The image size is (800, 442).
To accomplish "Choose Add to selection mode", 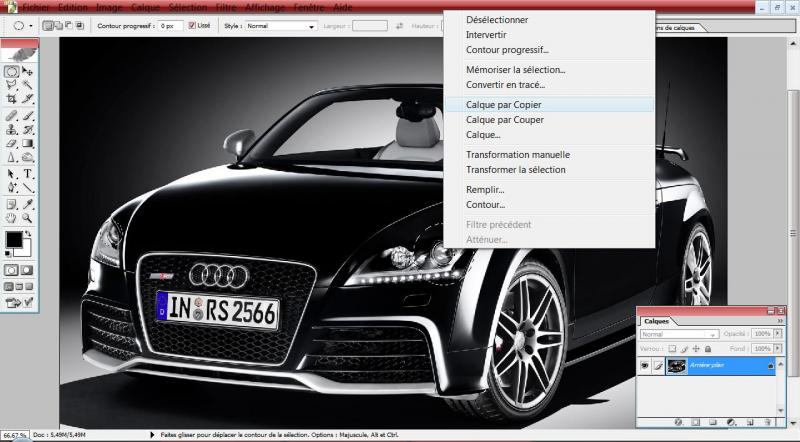I will click(x=58, y=26).
